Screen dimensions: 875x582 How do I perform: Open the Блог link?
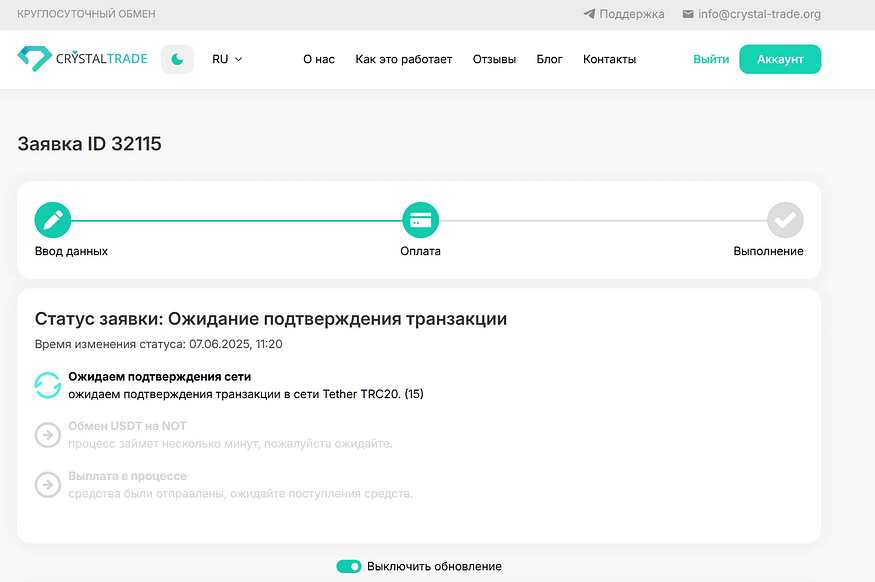549,59
